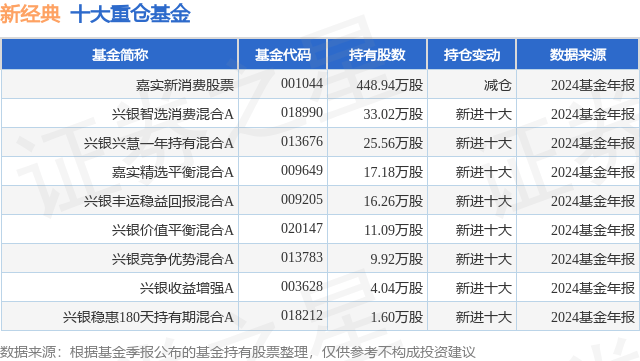640x361 pixels.
Task: Click the 减仓 position change cell
Action: tap(498, 85)
